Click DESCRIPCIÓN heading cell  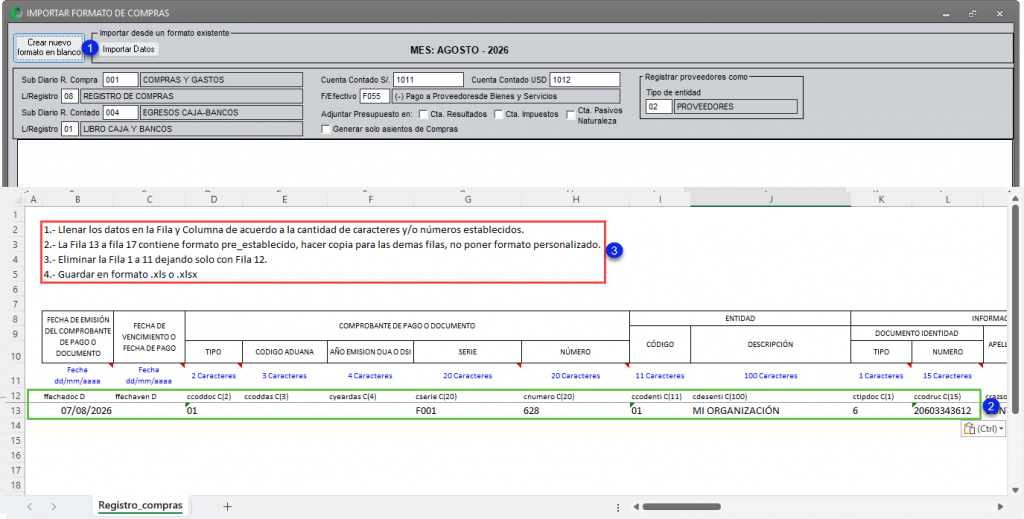pos(771,344)
